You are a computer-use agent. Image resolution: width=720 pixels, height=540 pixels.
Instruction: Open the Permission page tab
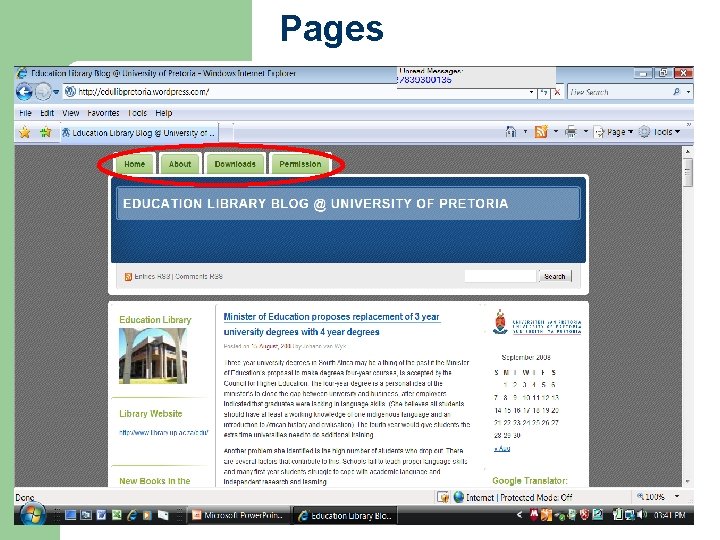[x=300, y=164]
